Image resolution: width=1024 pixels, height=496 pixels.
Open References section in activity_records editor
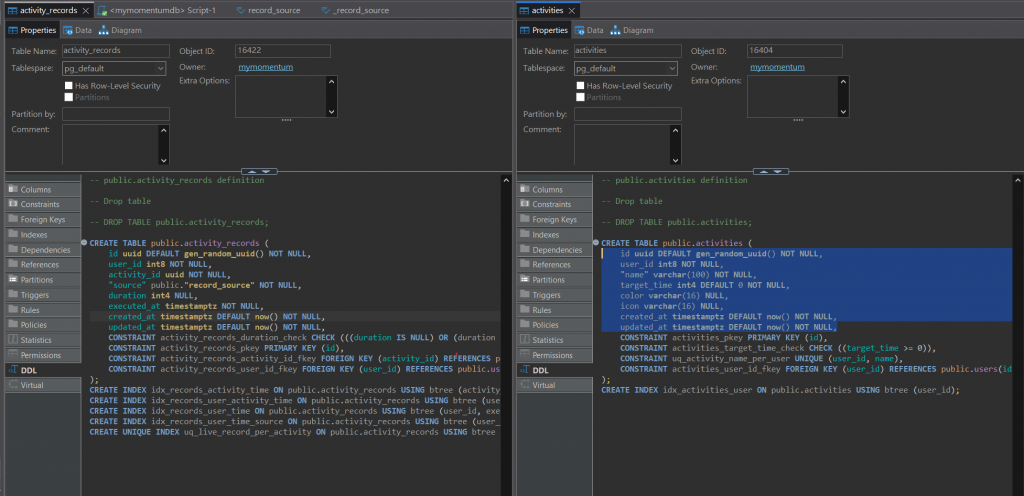42,265
